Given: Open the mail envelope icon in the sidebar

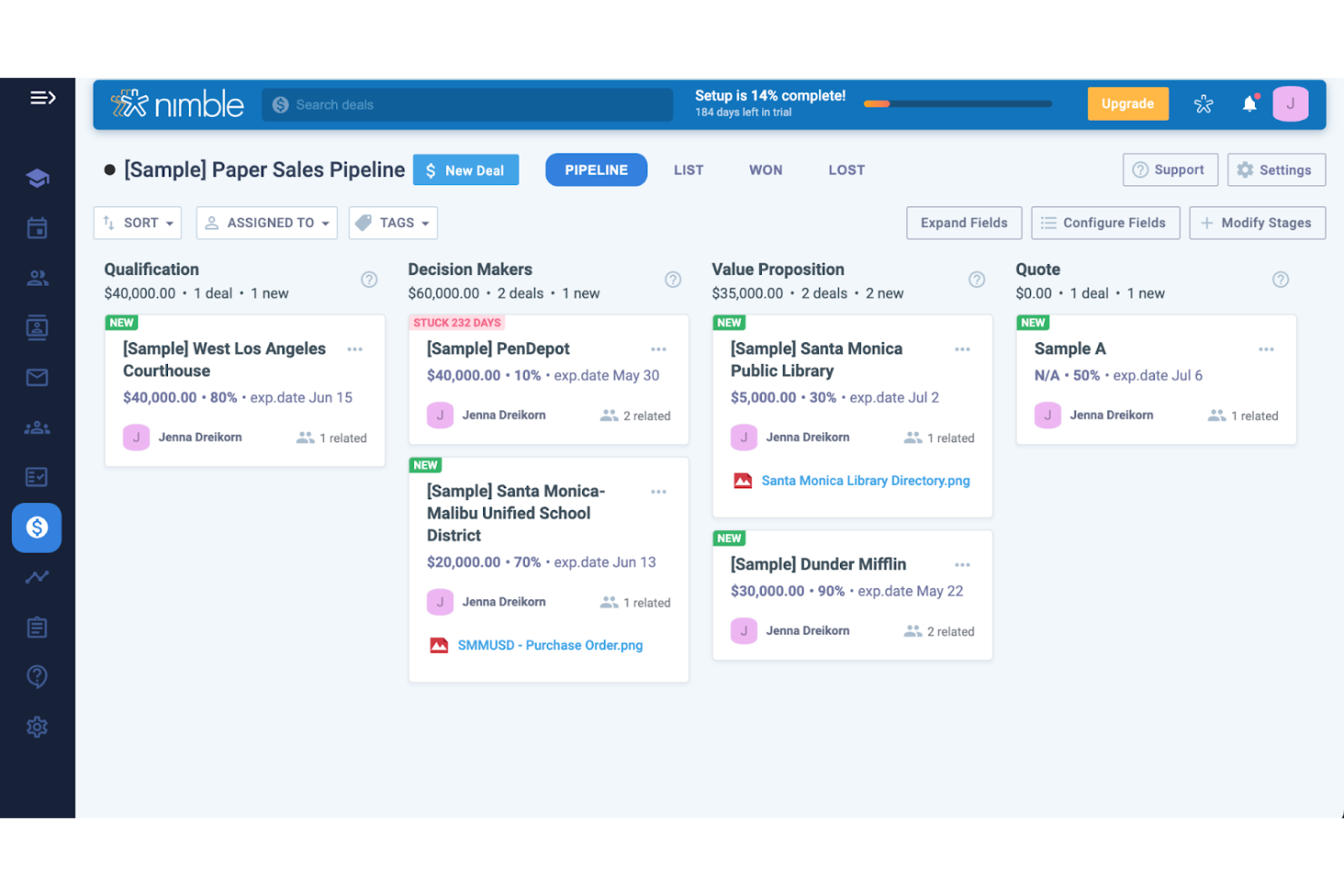Looking at the screenshot, I should pos(37,378).
